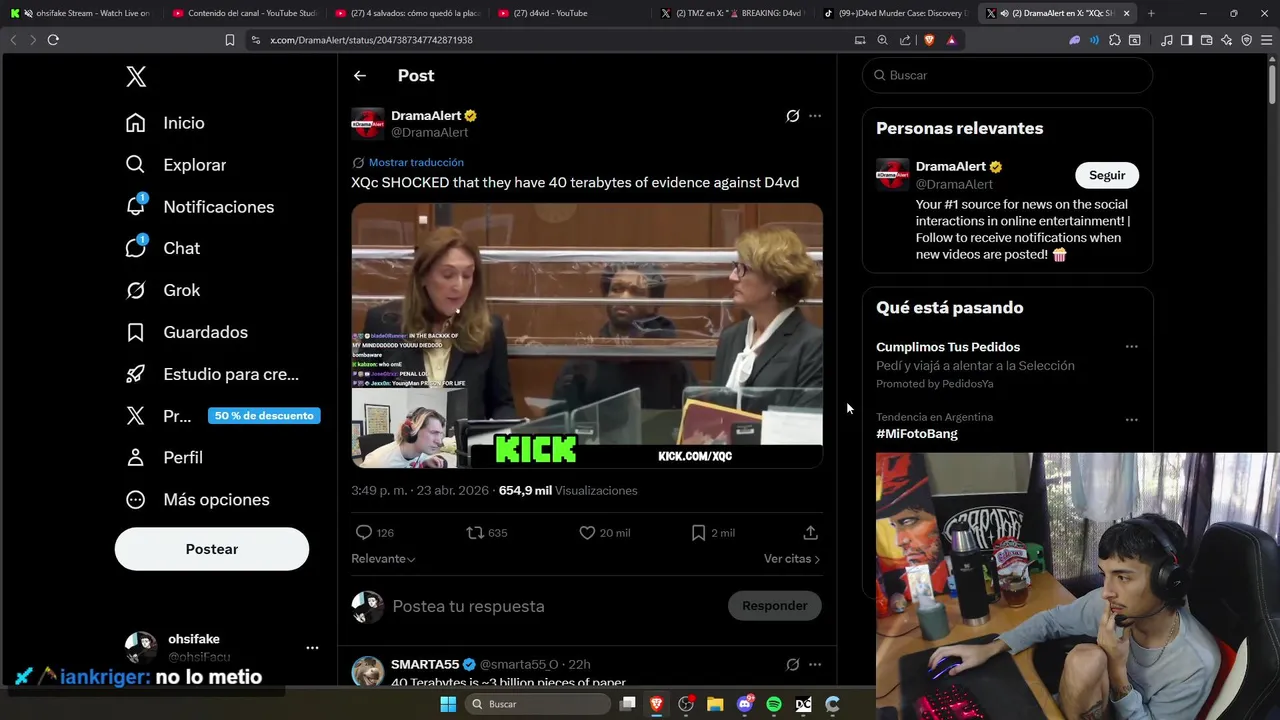1280x720 pixels.
Task: Open Guardados bookmarks page
Action: tap(187, 332)
